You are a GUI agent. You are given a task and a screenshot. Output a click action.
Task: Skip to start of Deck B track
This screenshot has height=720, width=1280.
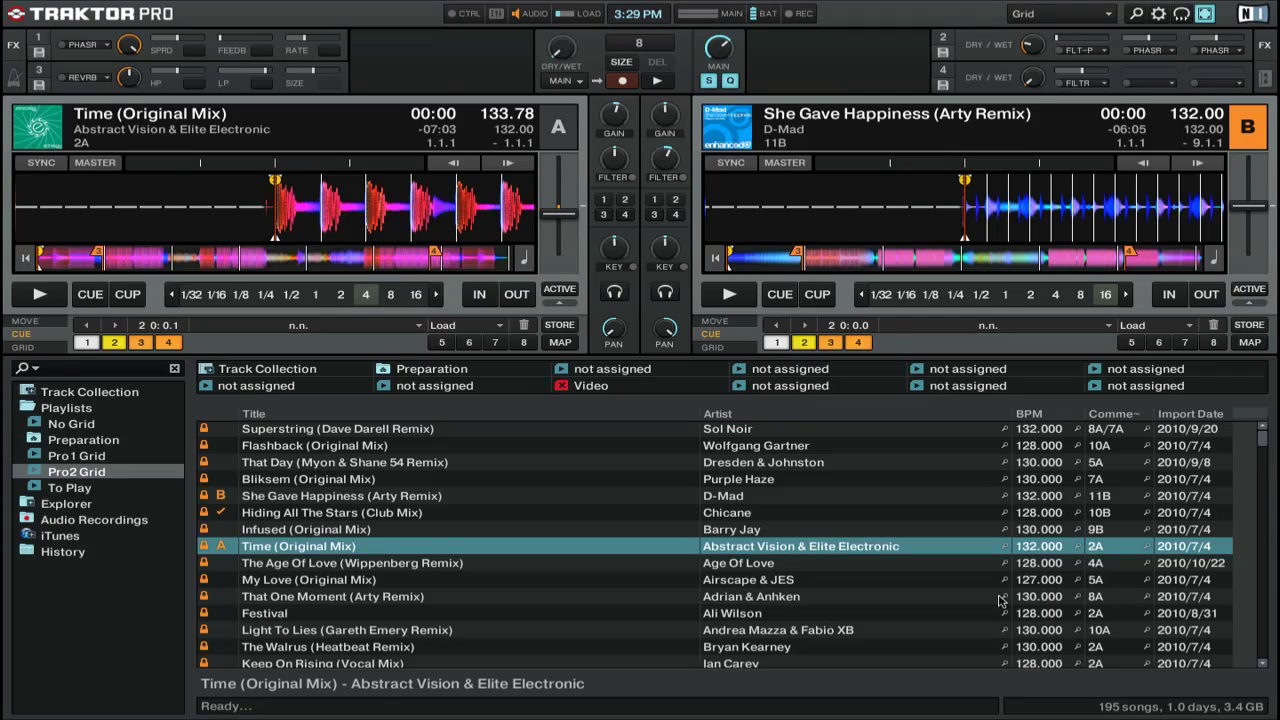pyautogui.click(x=715, y=258)
